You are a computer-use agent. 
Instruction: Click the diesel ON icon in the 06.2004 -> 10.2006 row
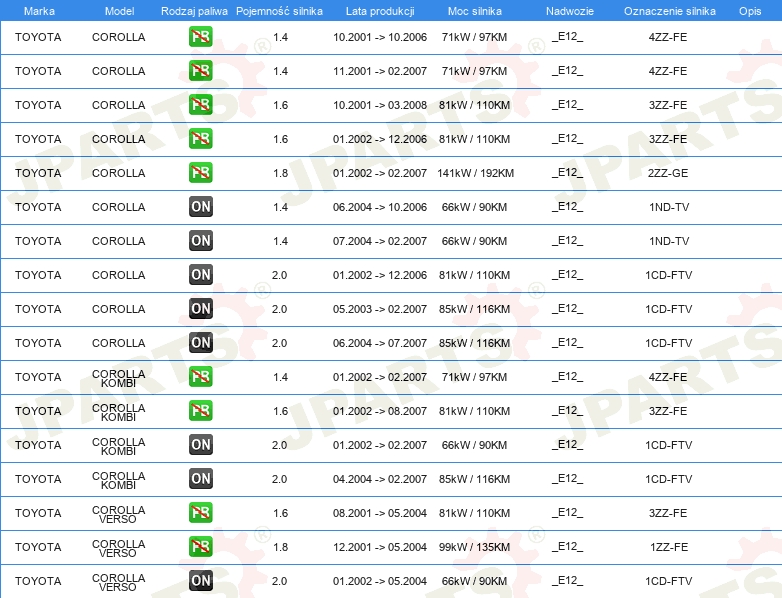[200, 206]
